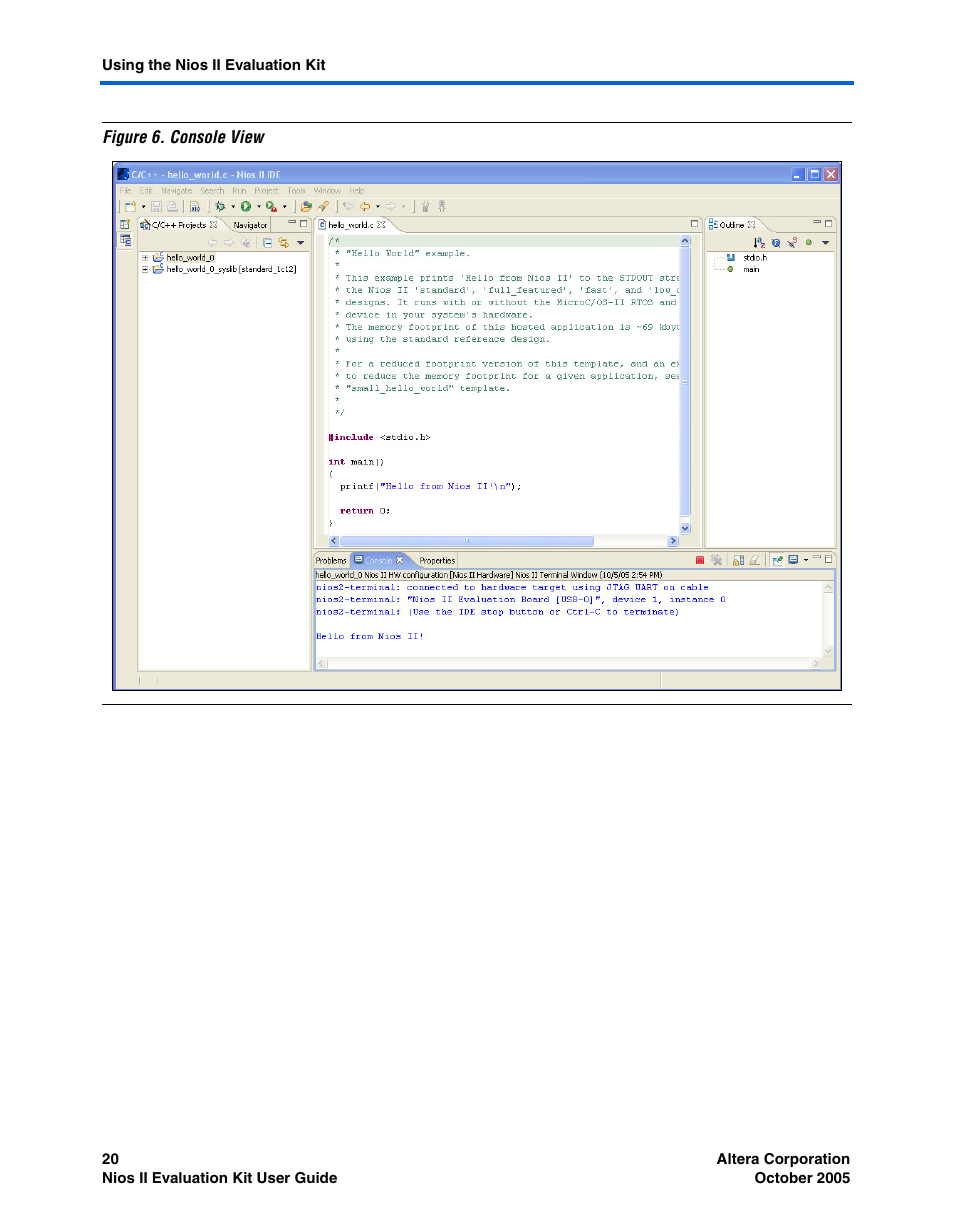Open the Display Selected Console dropdown arrow
Screen dimensions: 954x1227
pyautogui.click(x=806, y=560)
